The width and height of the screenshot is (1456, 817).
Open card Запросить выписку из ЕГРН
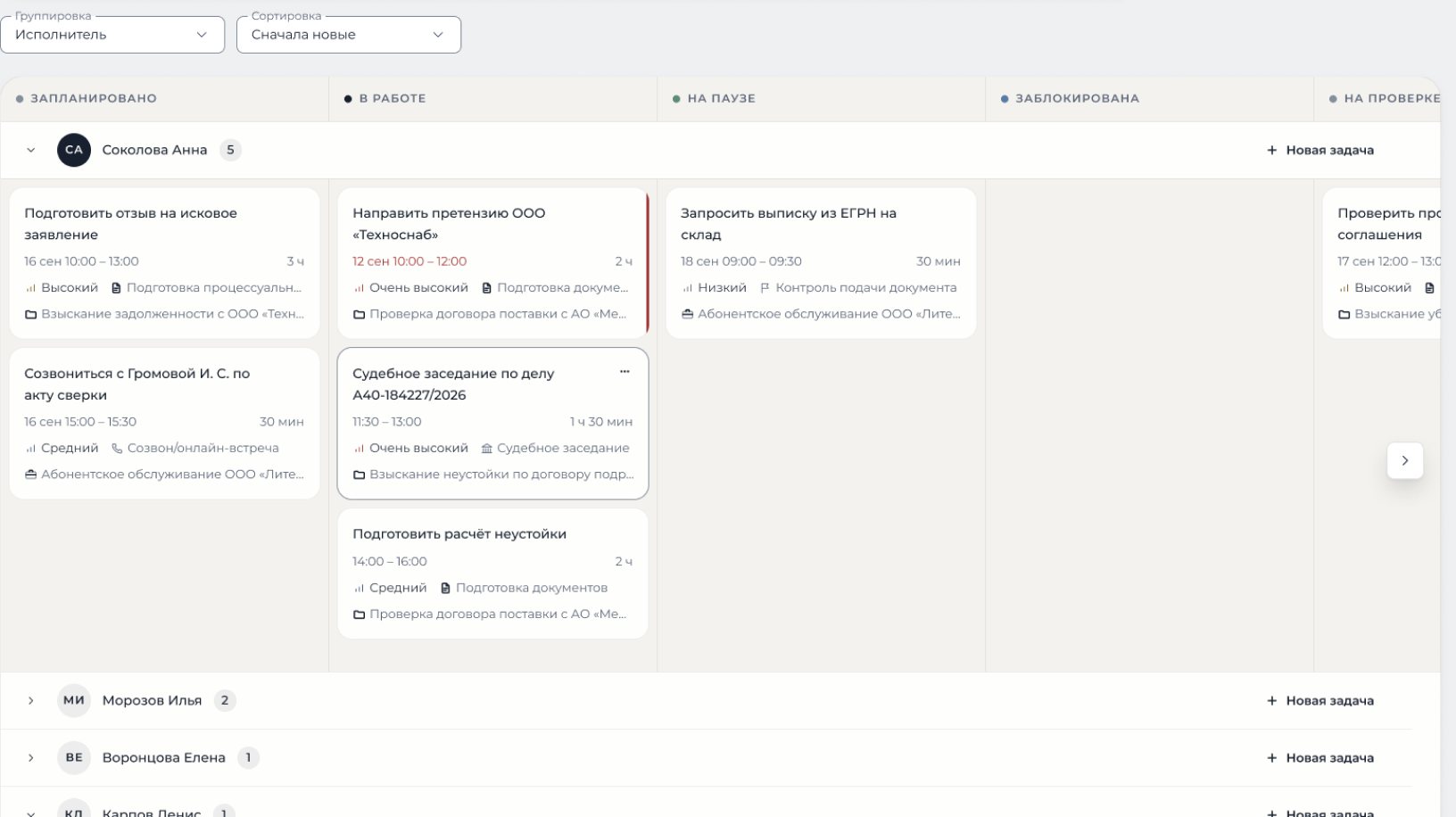click(x=821, y=263)
